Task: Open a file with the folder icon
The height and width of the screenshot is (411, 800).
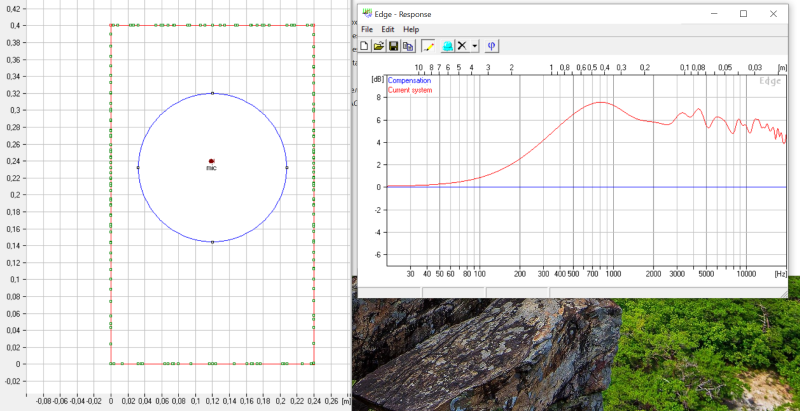Action: 379,46
